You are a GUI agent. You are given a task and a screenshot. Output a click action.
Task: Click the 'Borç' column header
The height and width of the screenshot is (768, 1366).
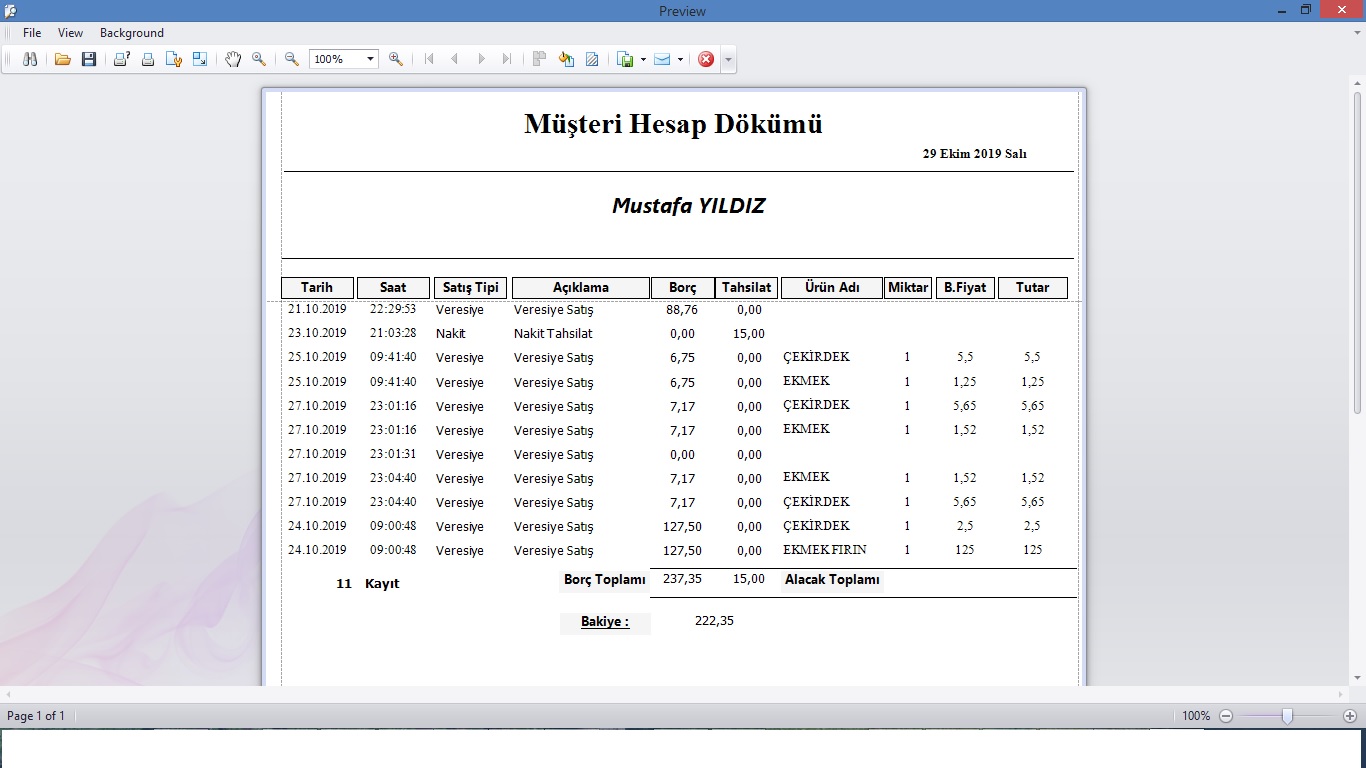click(x=683, y=288)
